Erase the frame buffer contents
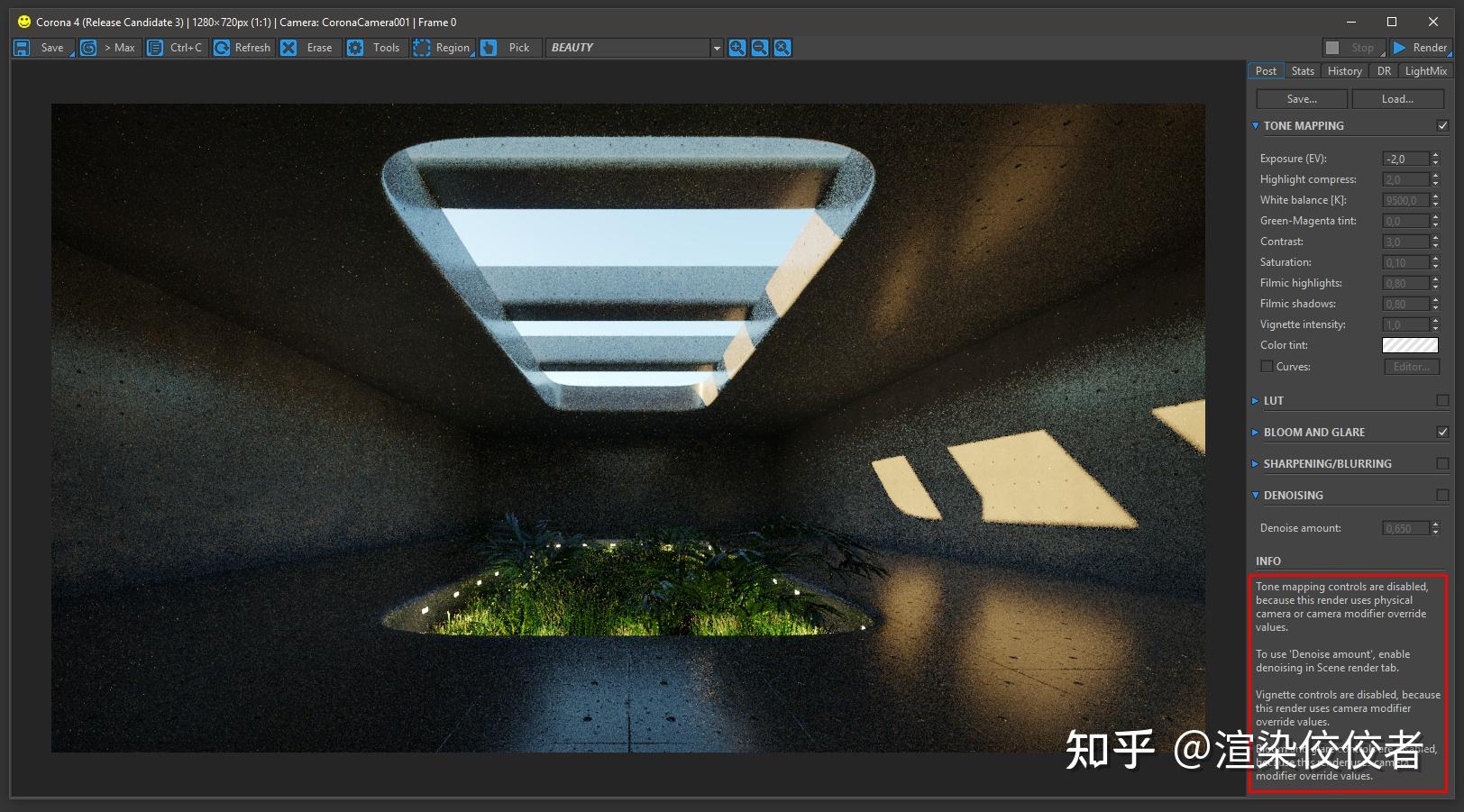 [x=308, y=48]
